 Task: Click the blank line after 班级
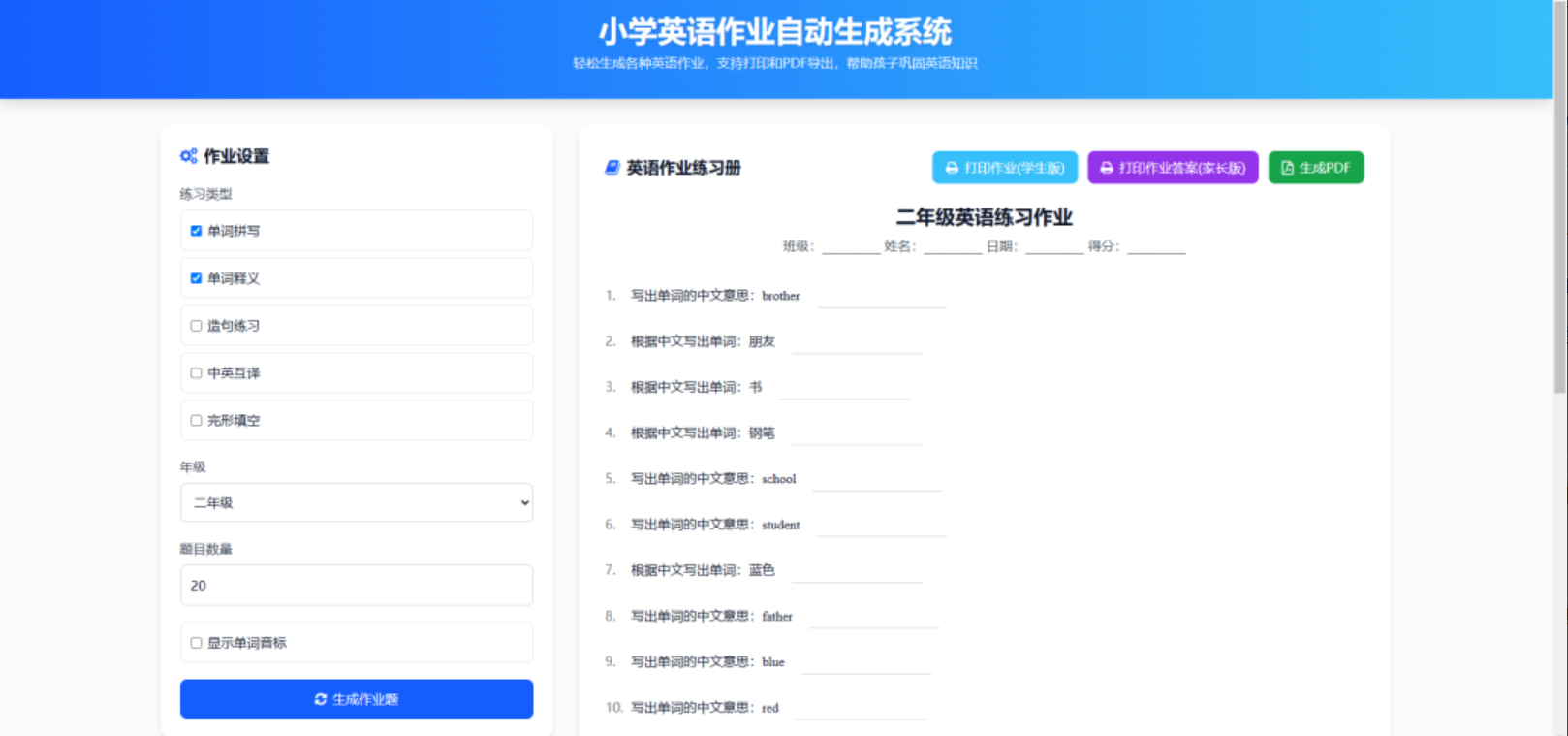851,248
